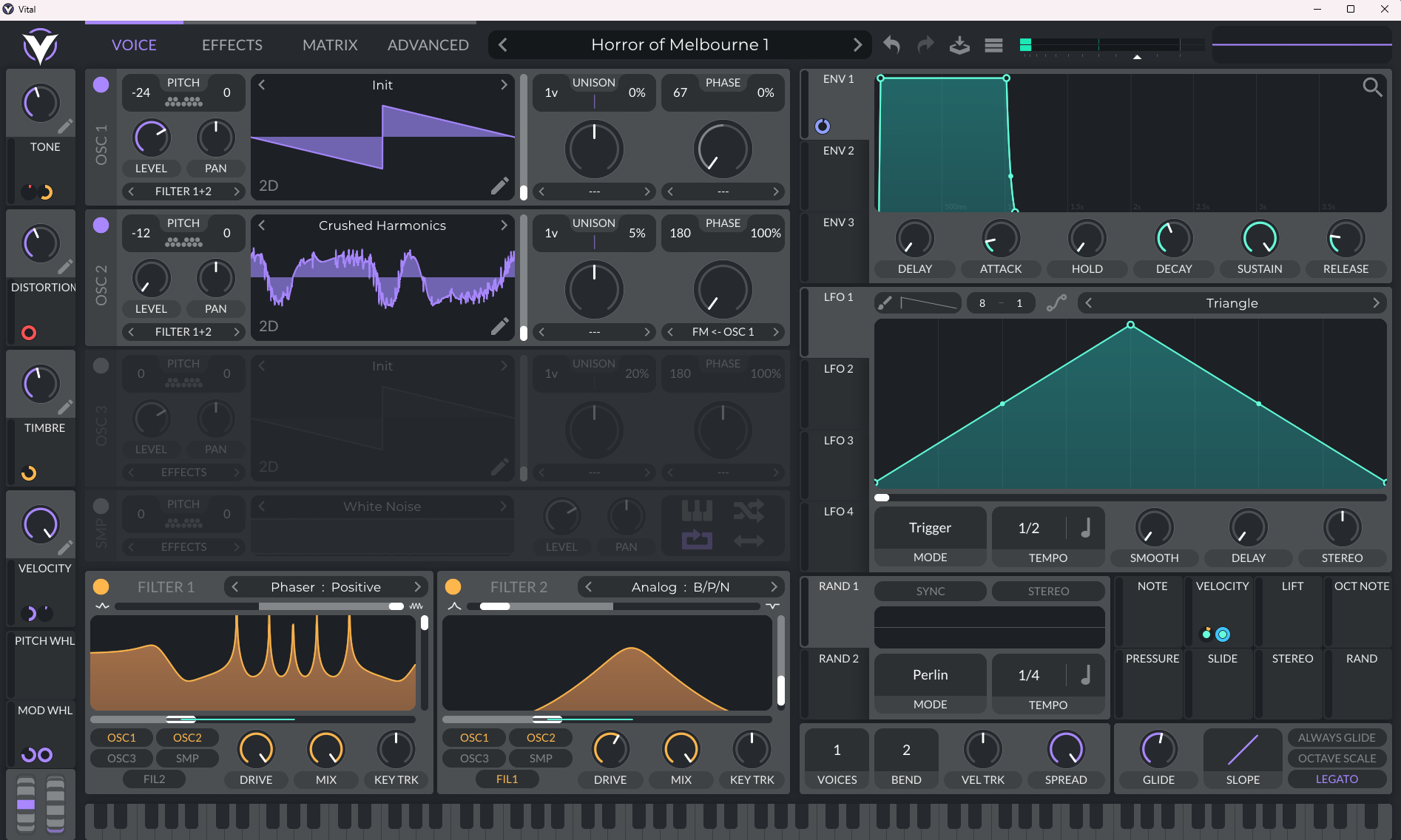Click the Vital logo icon
The width and height of the screenshot is (1401, 840).
40,47
